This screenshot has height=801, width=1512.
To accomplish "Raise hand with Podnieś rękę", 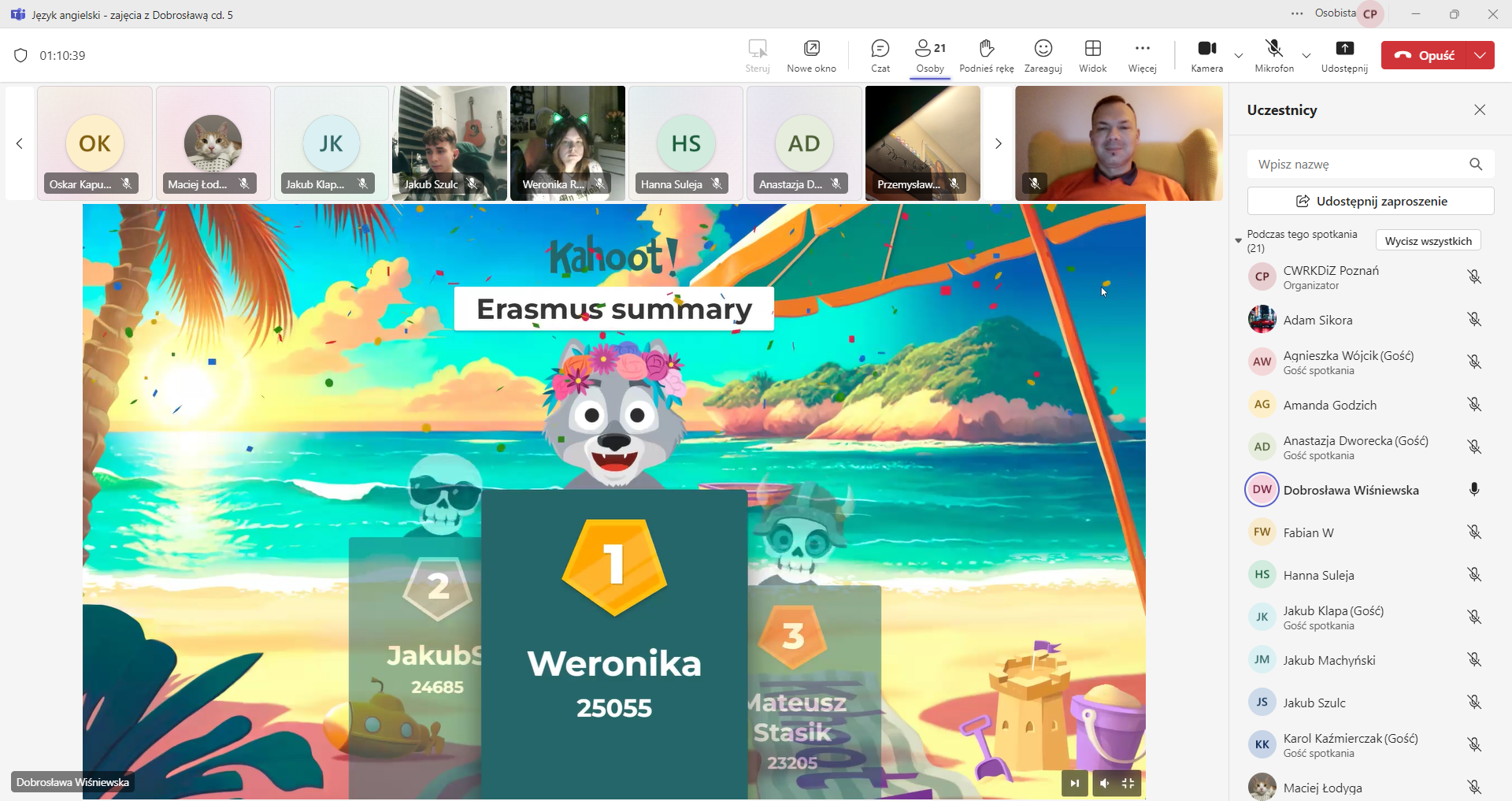I will click(x=986, y=56).
